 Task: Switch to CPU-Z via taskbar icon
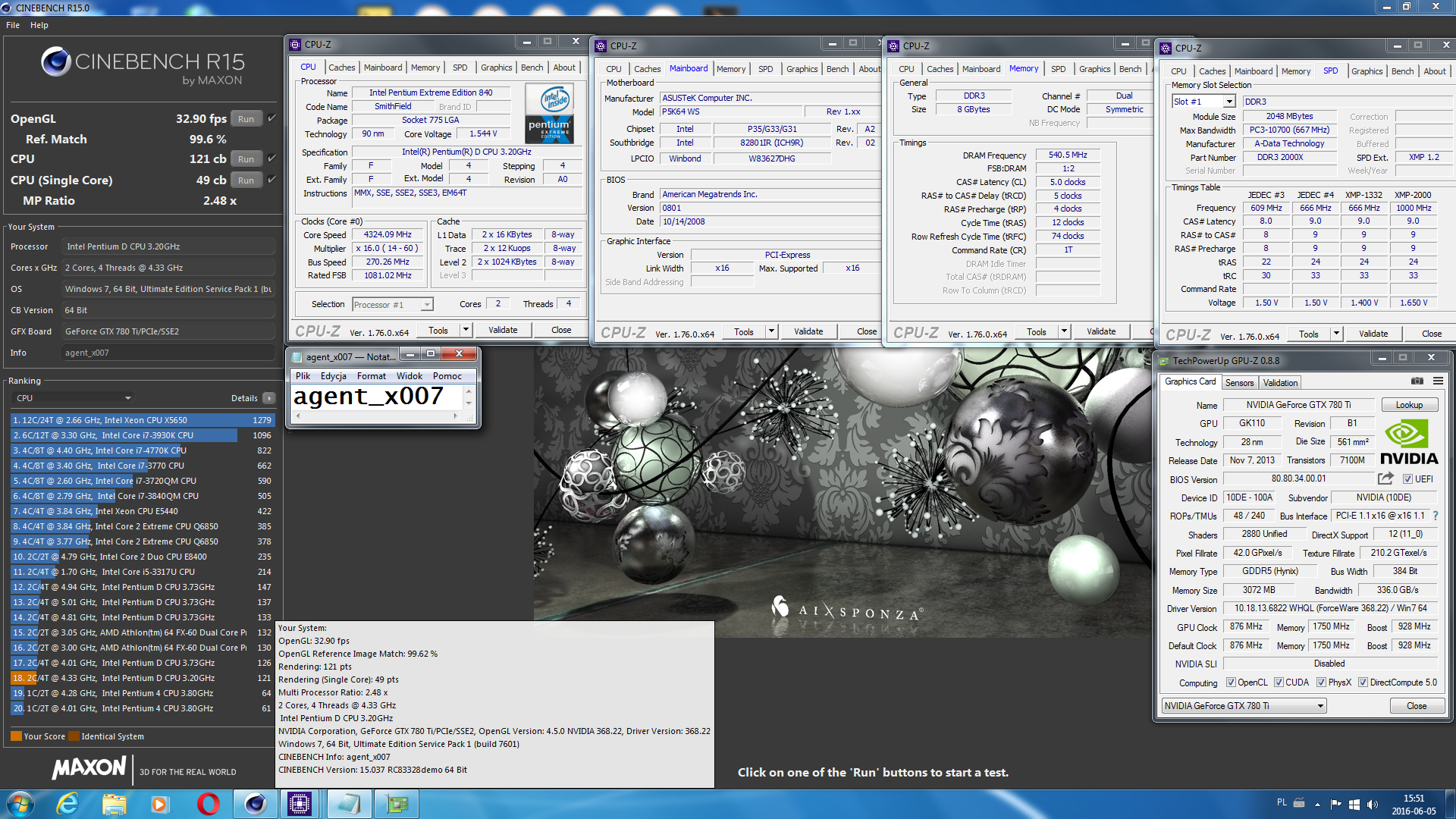tap(300, 804)
